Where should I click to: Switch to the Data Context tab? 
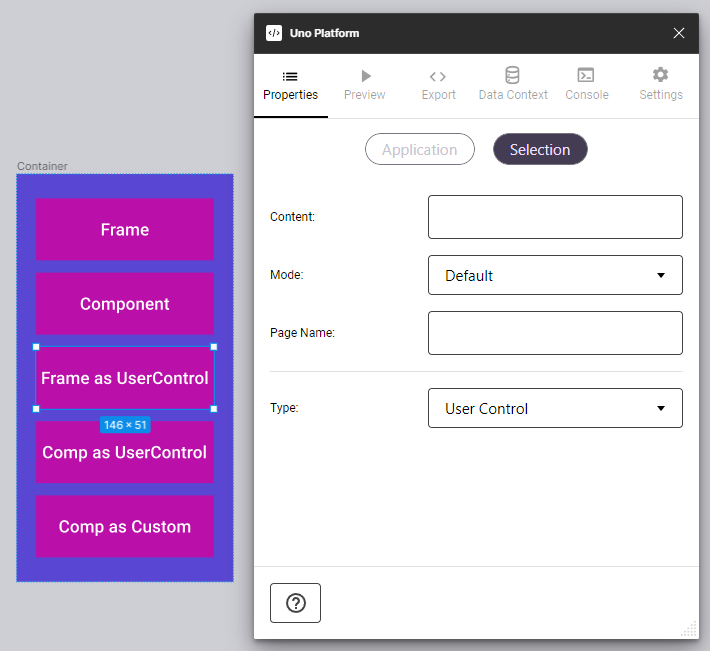click(x=513, y=86)
